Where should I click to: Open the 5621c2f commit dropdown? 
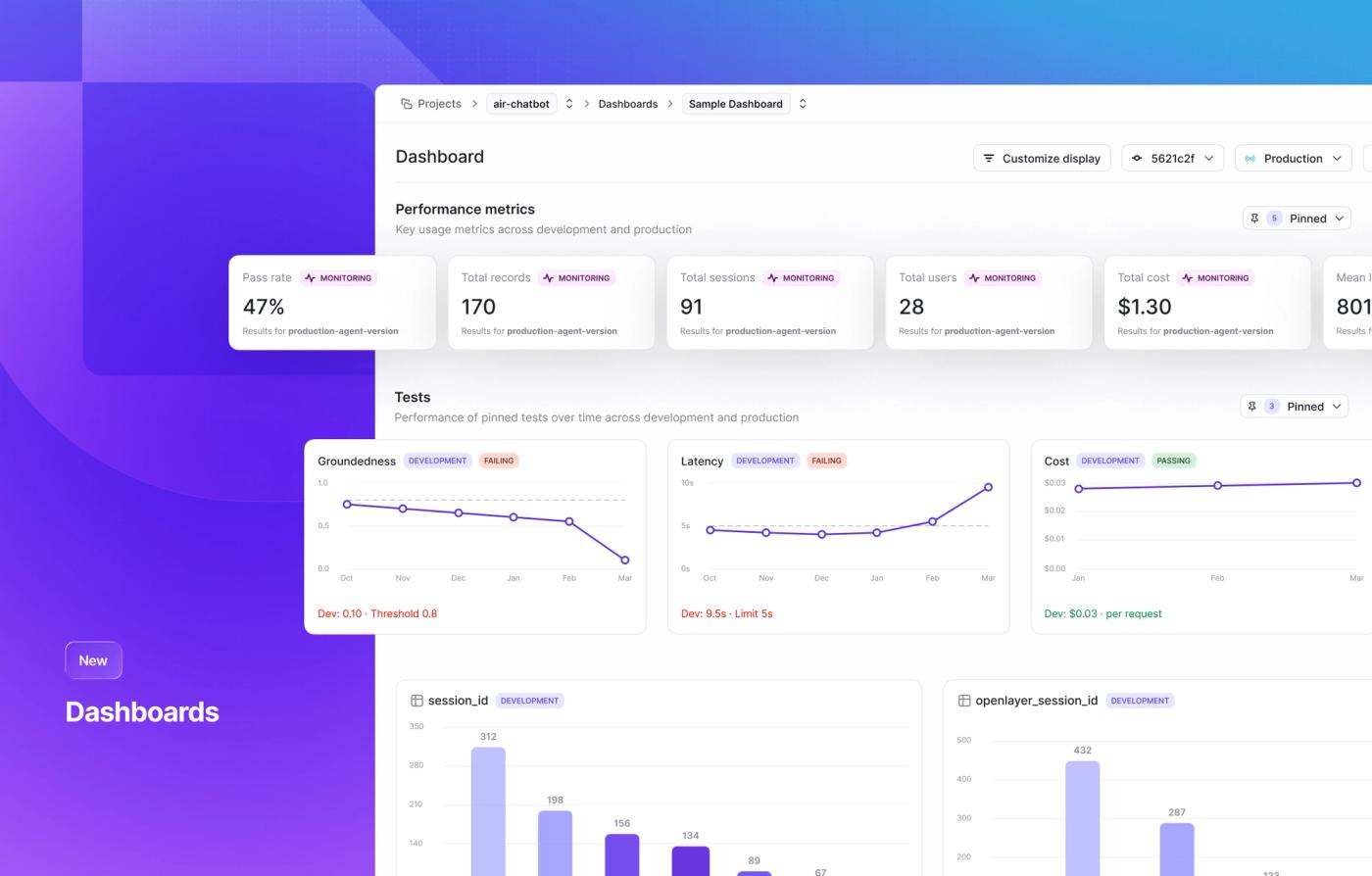click(1172, 158)
